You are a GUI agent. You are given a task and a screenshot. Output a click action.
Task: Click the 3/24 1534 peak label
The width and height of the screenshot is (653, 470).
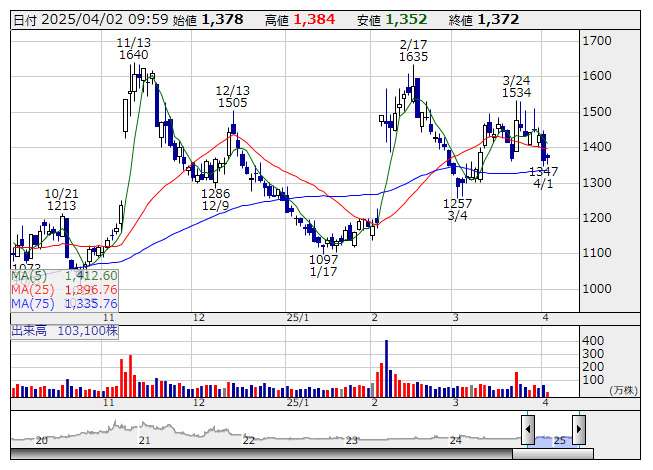pos(516,87)
